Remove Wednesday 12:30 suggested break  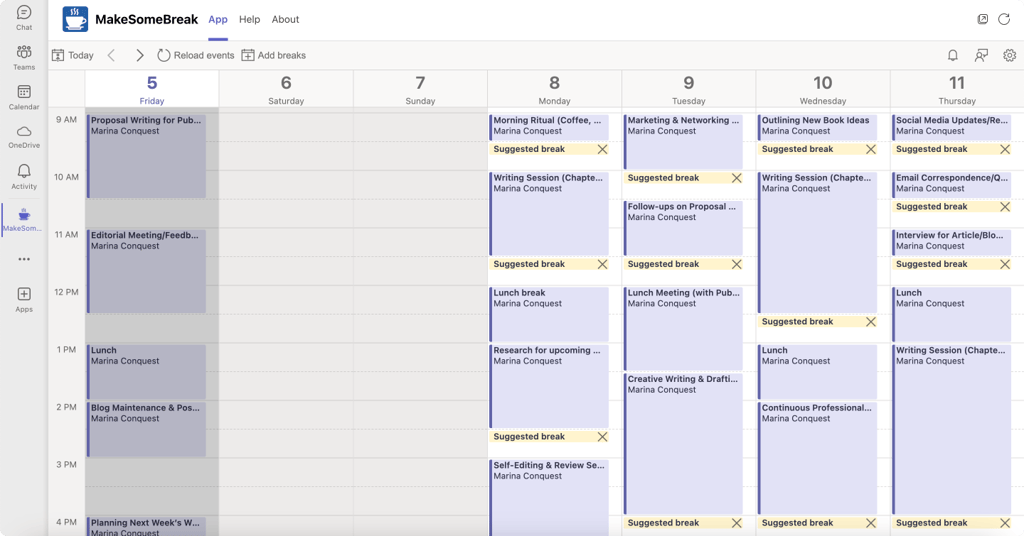(871, 322)
